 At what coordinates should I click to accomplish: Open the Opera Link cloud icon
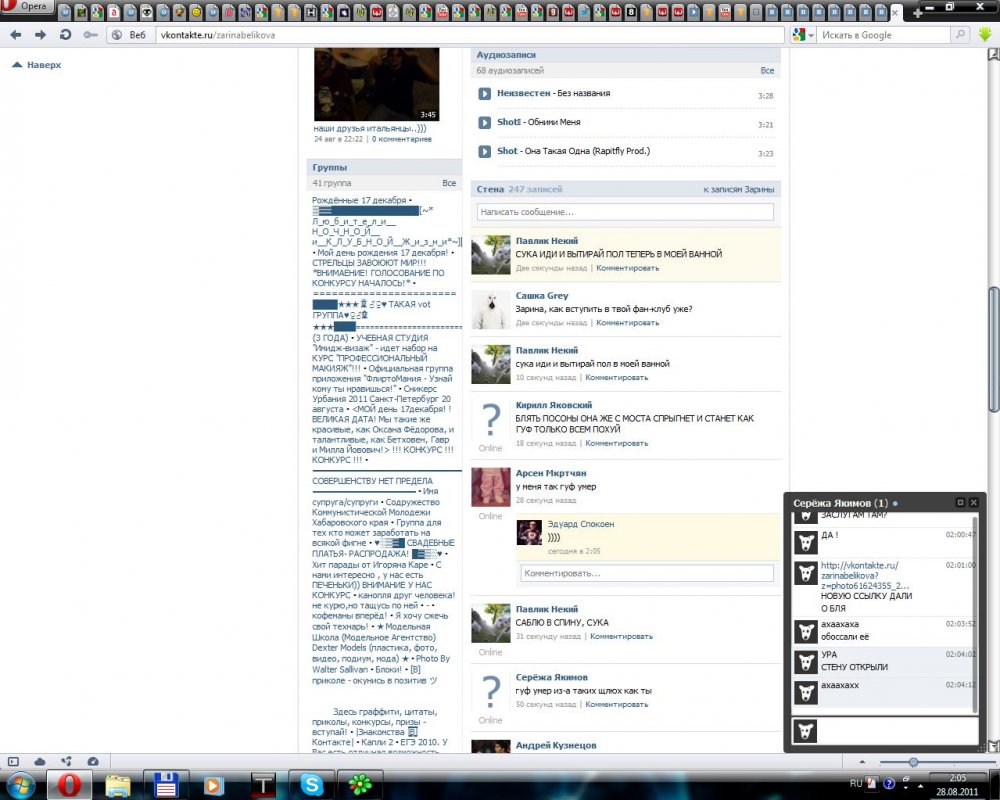(40, 762)
